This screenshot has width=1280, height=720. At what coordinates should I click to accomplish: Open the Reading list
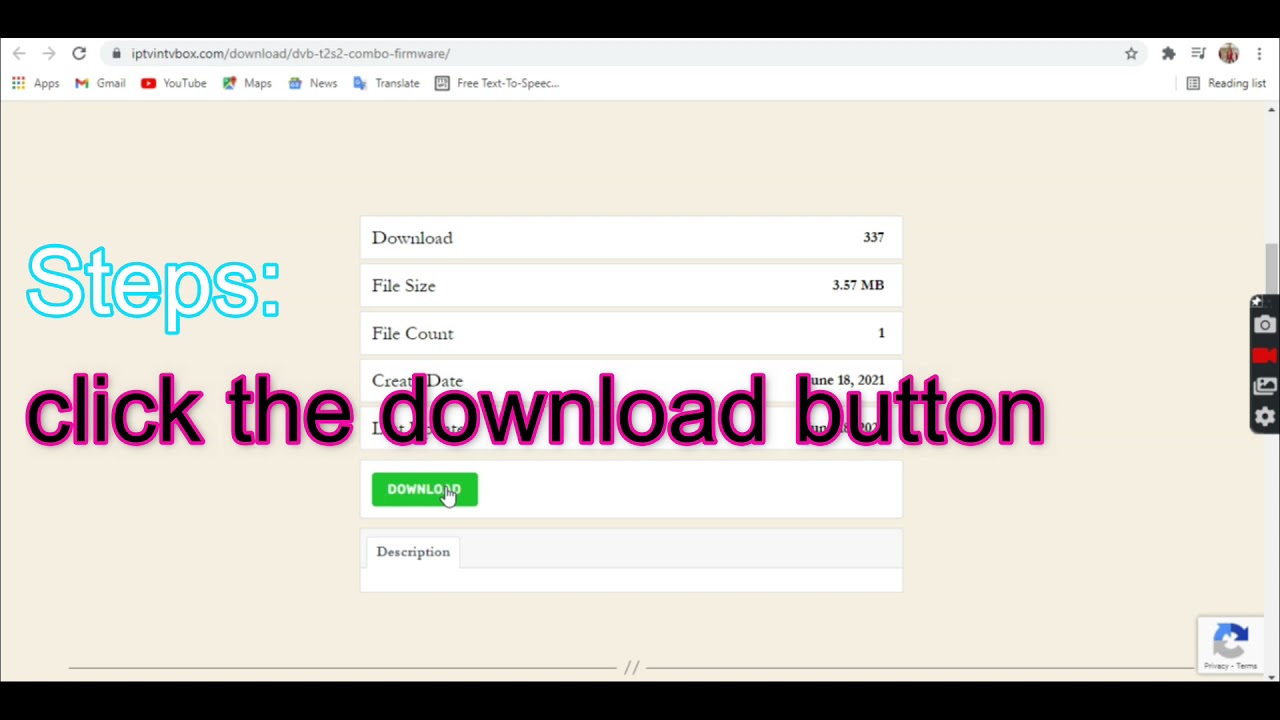click(x=1226, y=83)
